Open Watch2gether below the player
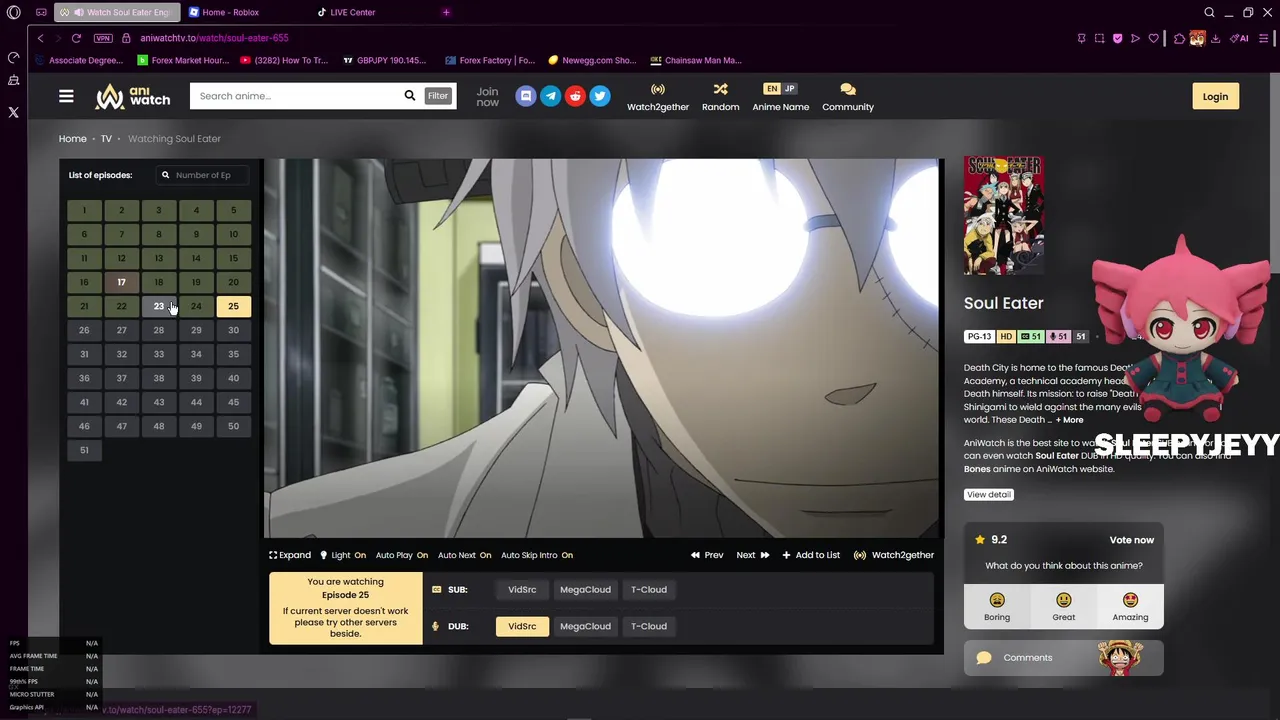The width and height of the screenshot is (1280, 720). (x=894, y=555)
